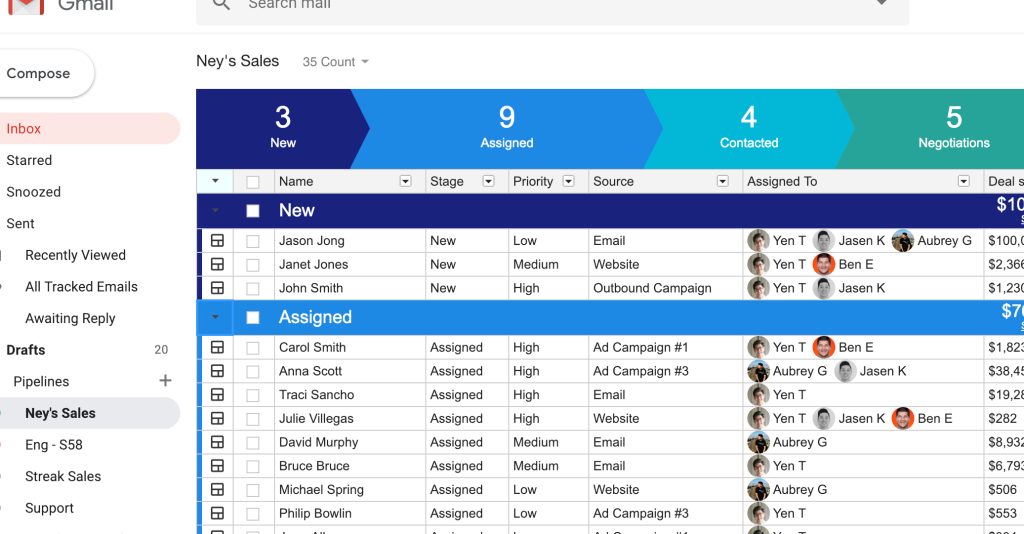Open the box icon for Philip Bowlin row

coord(217,514)
